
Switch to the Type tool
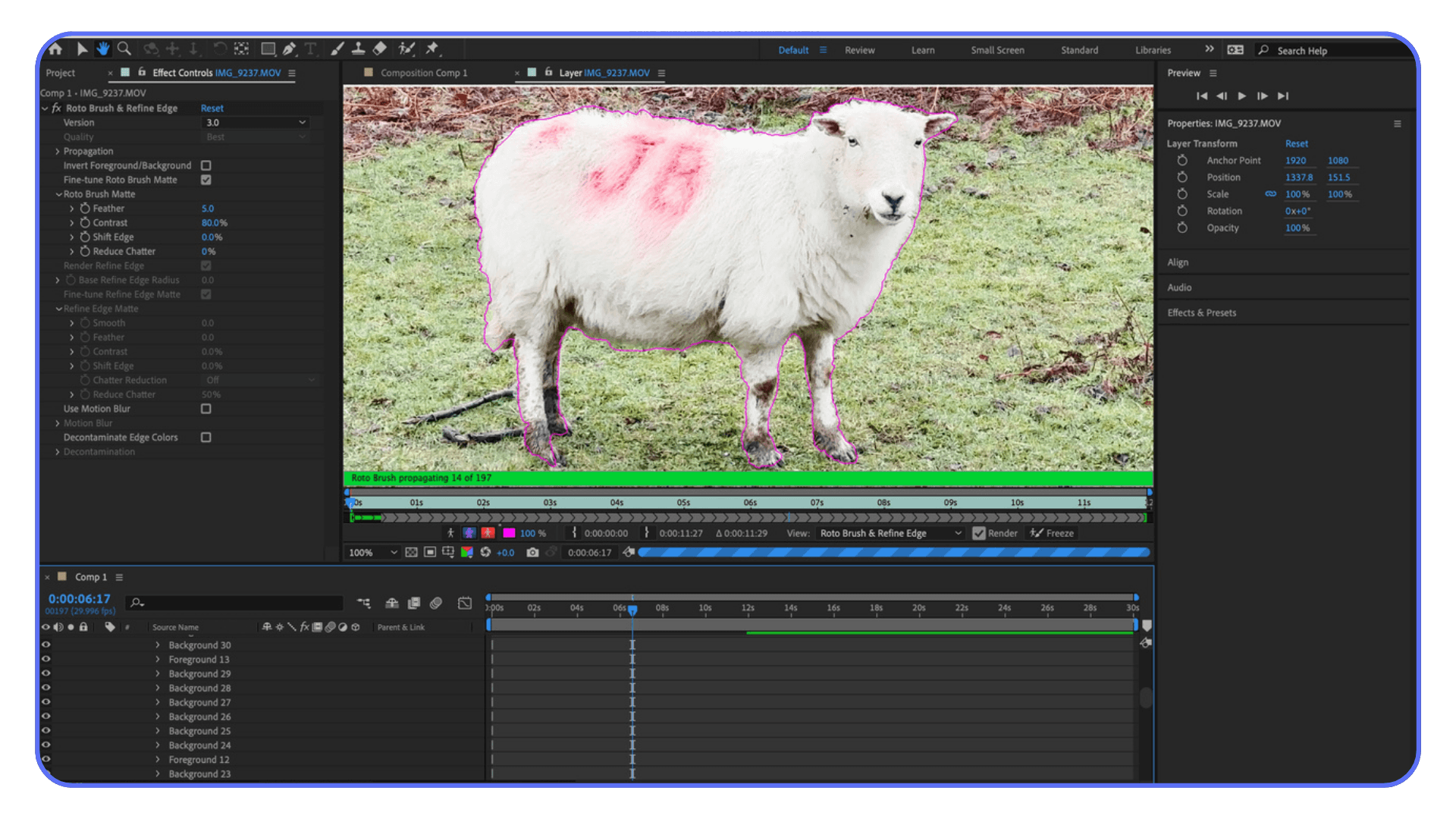click(310, 49)
